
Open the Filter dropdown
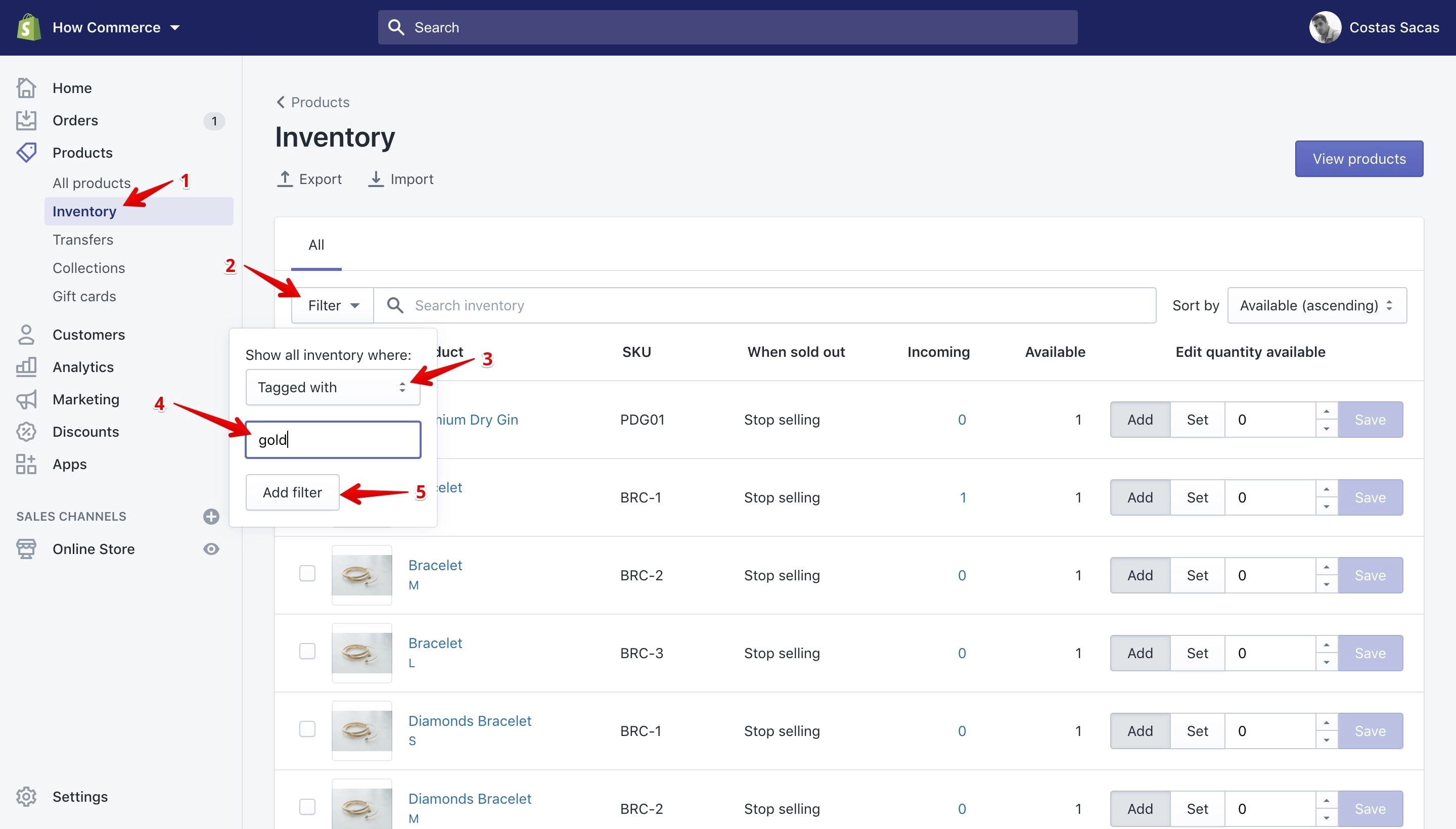[333, 305]
